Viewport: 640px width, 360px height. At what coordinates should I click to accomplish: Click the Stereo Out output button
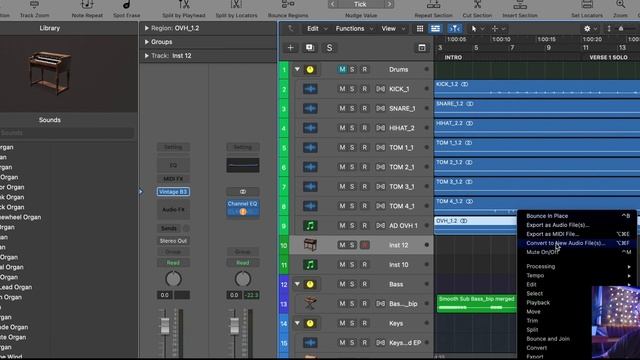tap(173, 241)
